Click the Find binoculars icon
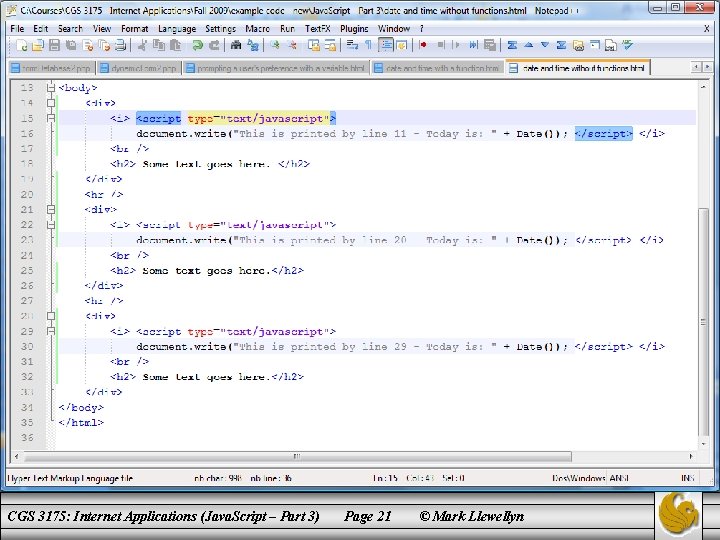Image resolution: width=720 pixels, height=540 pixels. [236, 46]
